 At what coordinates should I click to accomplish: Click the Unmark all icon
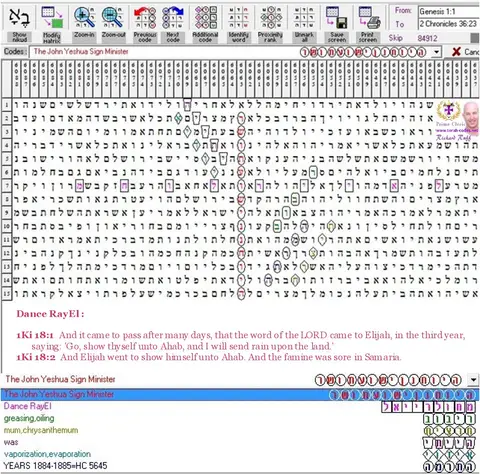click(304, 17)
